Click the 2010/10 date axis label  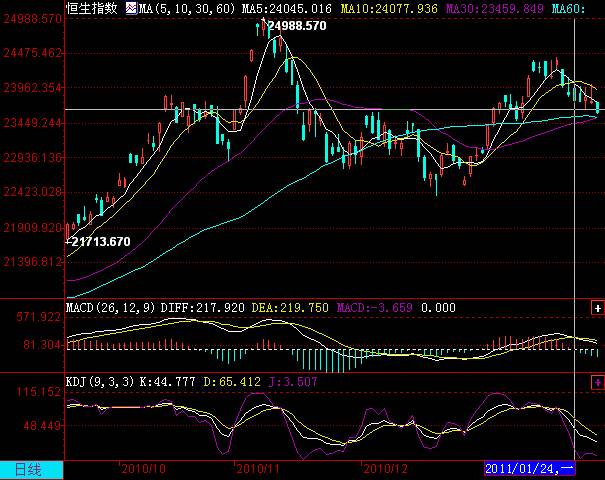143,469
